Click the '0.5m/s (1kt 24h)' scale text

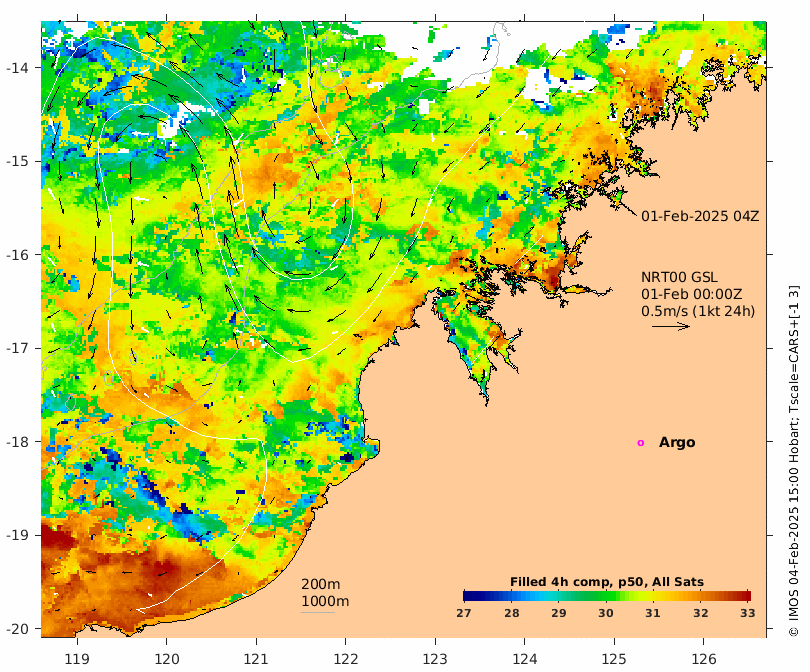[698, 311]
